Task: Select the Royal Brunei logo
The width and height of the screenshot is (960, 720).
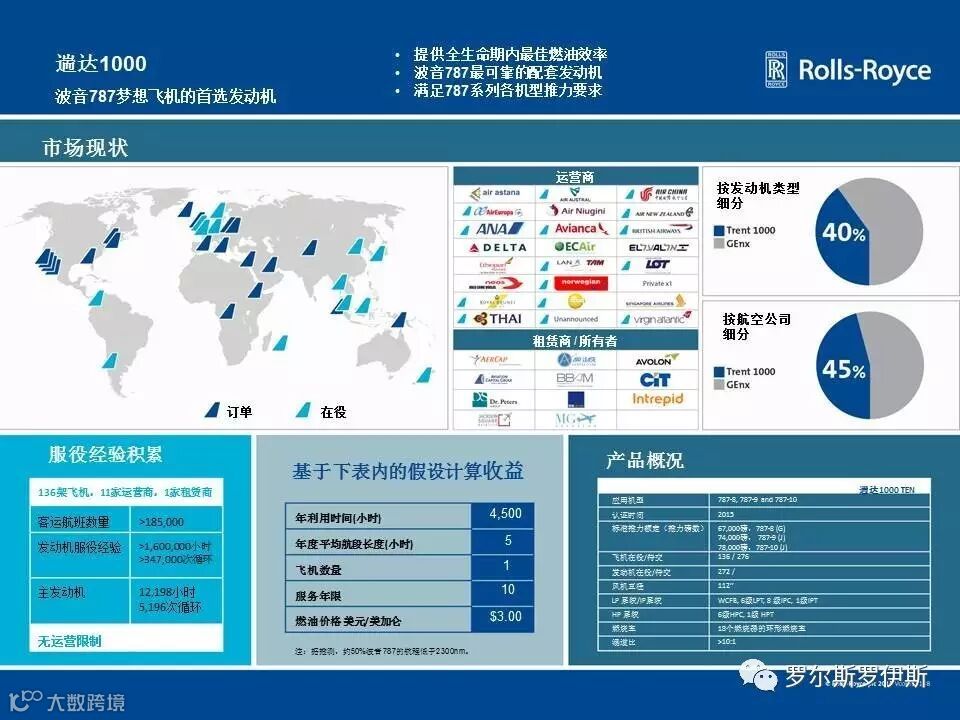Action: click(x=497, y=301)
